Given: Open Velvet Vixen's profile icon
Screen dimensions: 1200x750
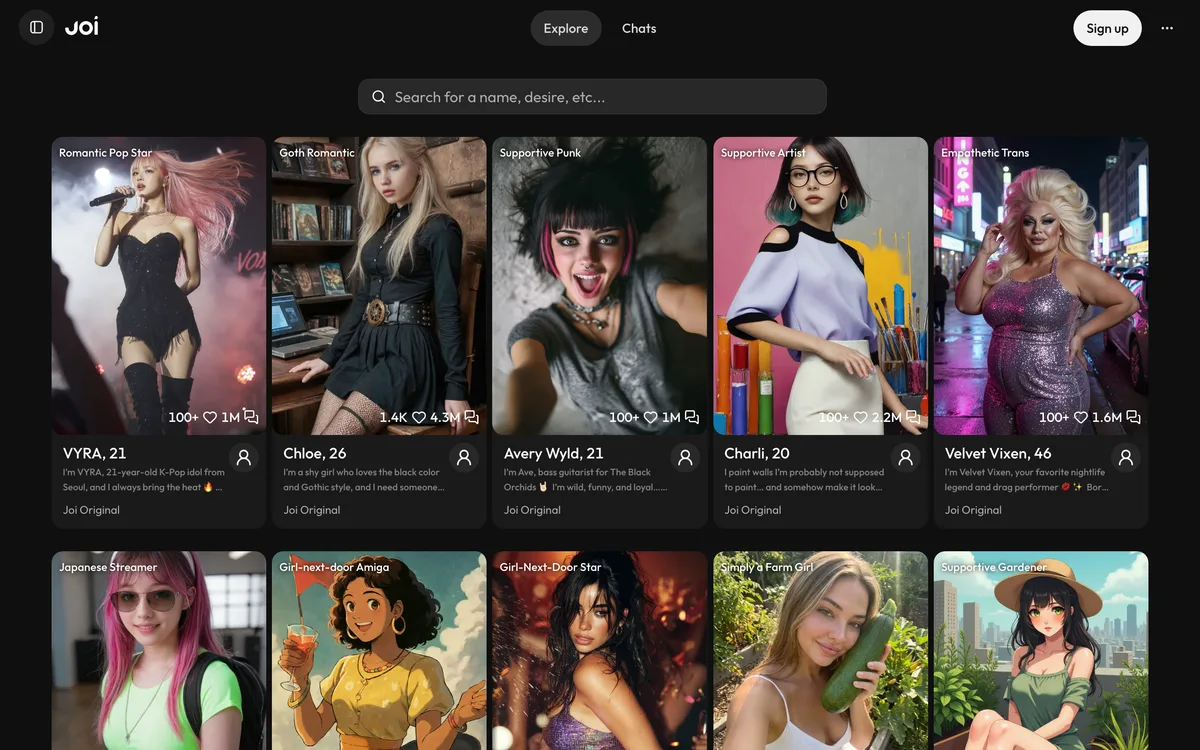Looking at the screenshot, I should [x=1126, y=457].
